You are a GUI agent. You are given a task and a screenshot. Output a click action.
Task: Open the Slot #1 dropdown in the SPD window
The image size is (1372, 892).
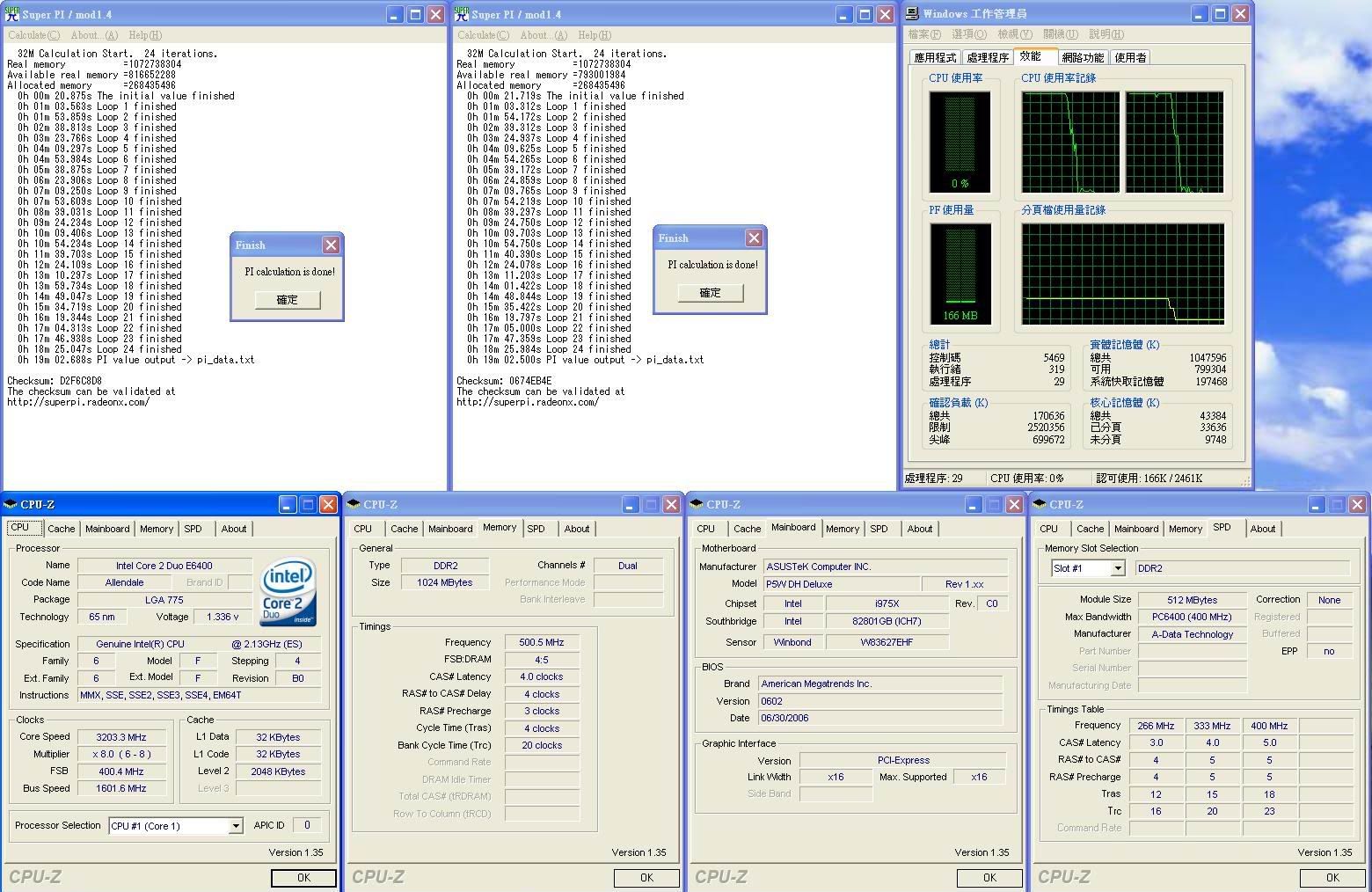tap(1118, 568)
